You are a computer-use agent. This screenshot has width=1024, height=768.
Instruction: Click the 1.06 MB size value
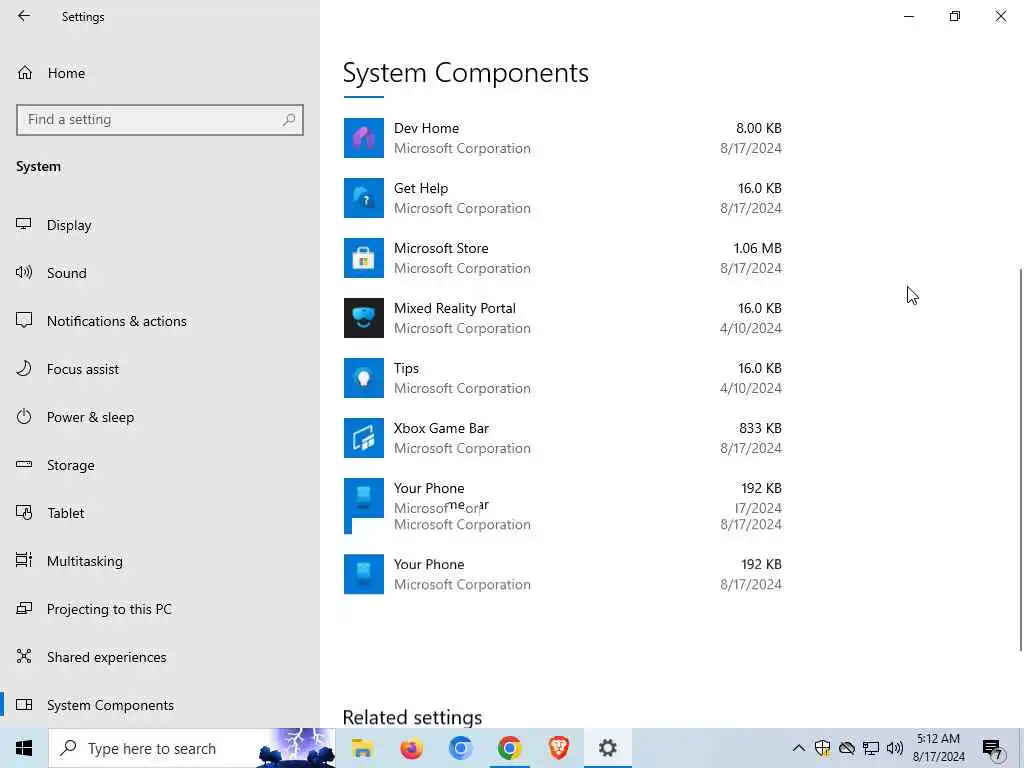click(x=758, y=248)
